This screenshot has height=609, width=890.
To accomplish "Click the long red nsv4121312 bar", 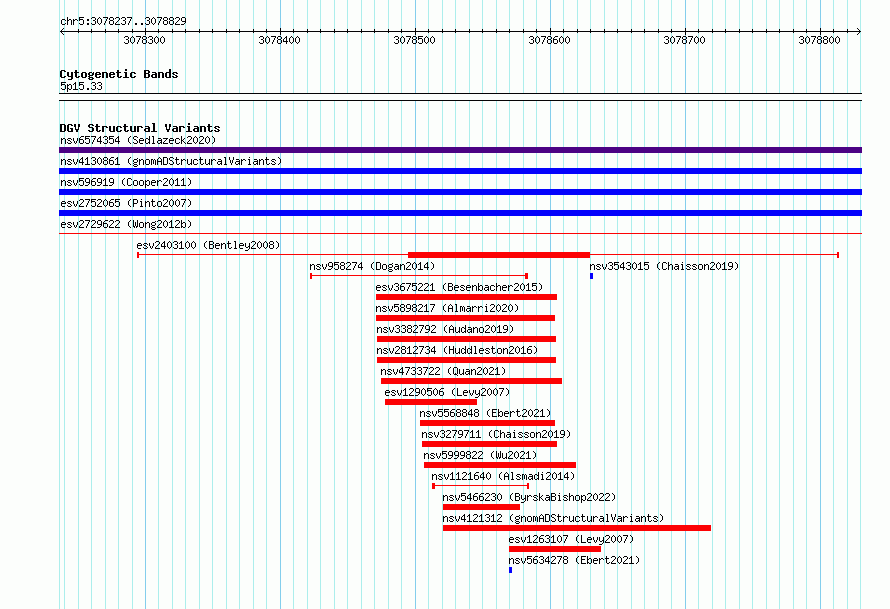I will (577, 528).
